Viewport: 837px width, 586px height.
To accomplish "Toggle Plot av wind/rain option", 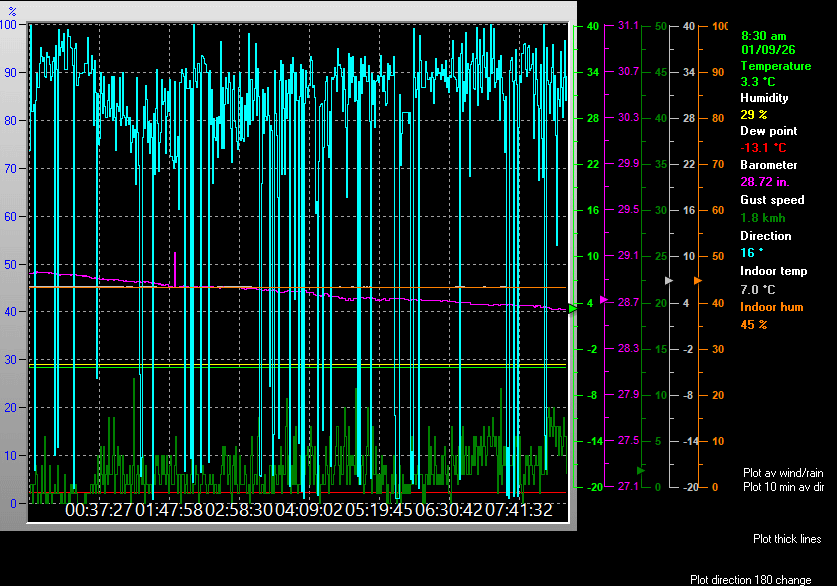I will tap(783, 472).
